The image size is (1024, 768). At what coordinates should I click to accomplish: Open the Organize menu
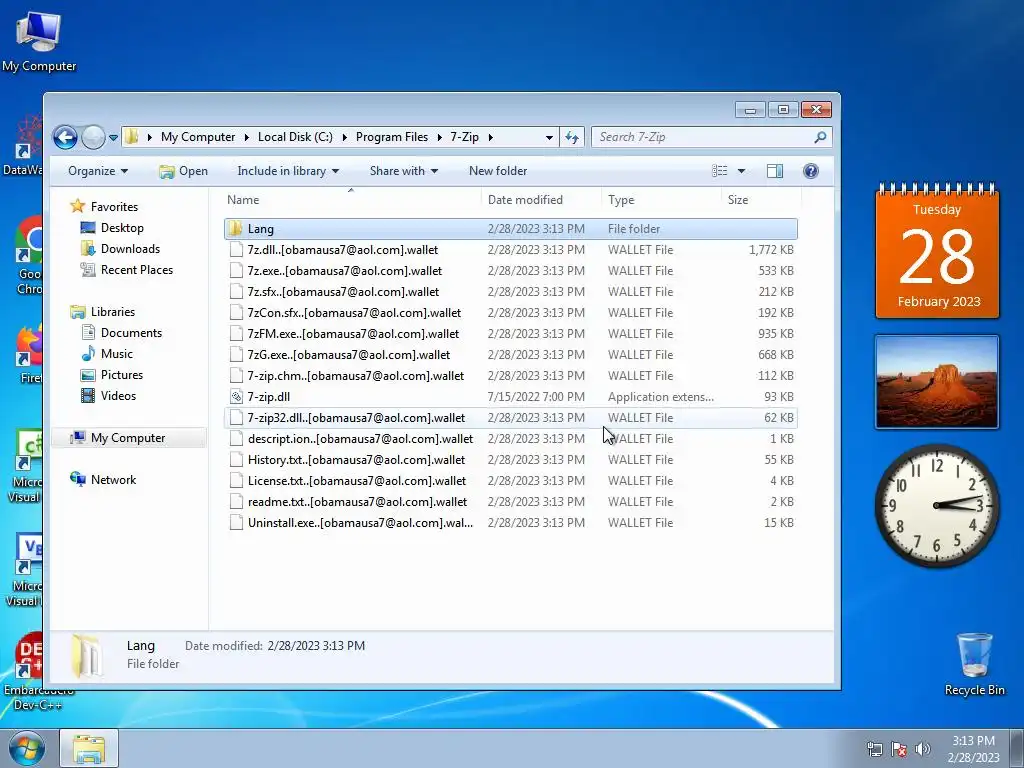pos(98,171)
